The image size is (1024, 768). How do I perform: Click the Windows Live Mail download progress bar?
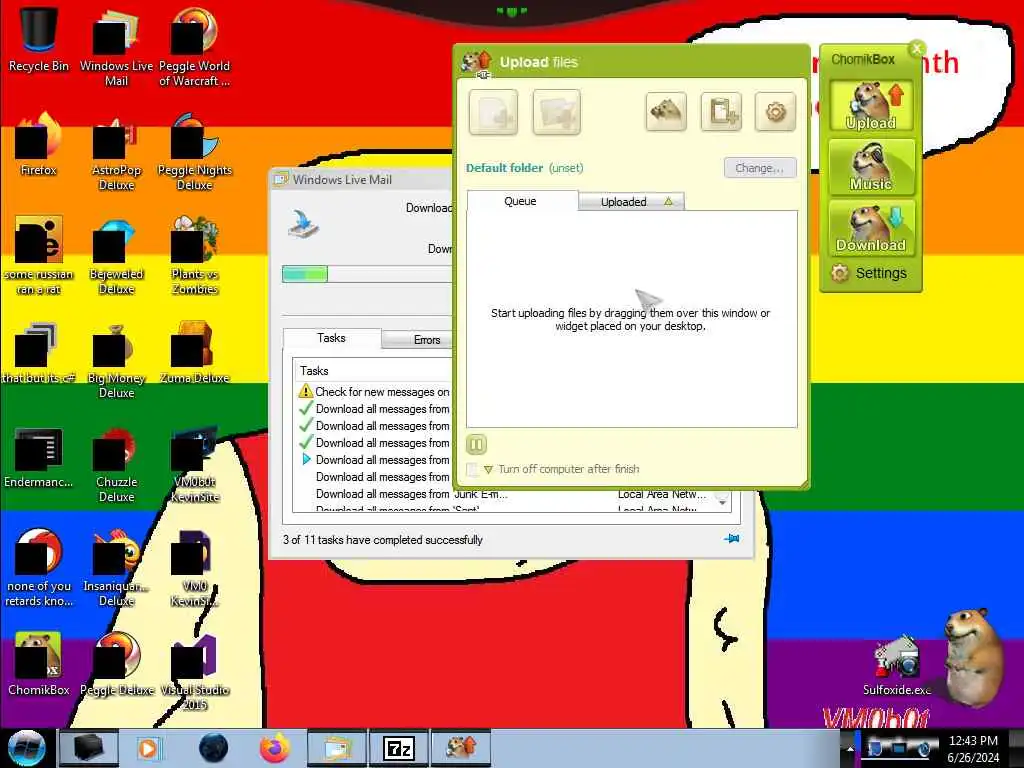tap(367, 274)
